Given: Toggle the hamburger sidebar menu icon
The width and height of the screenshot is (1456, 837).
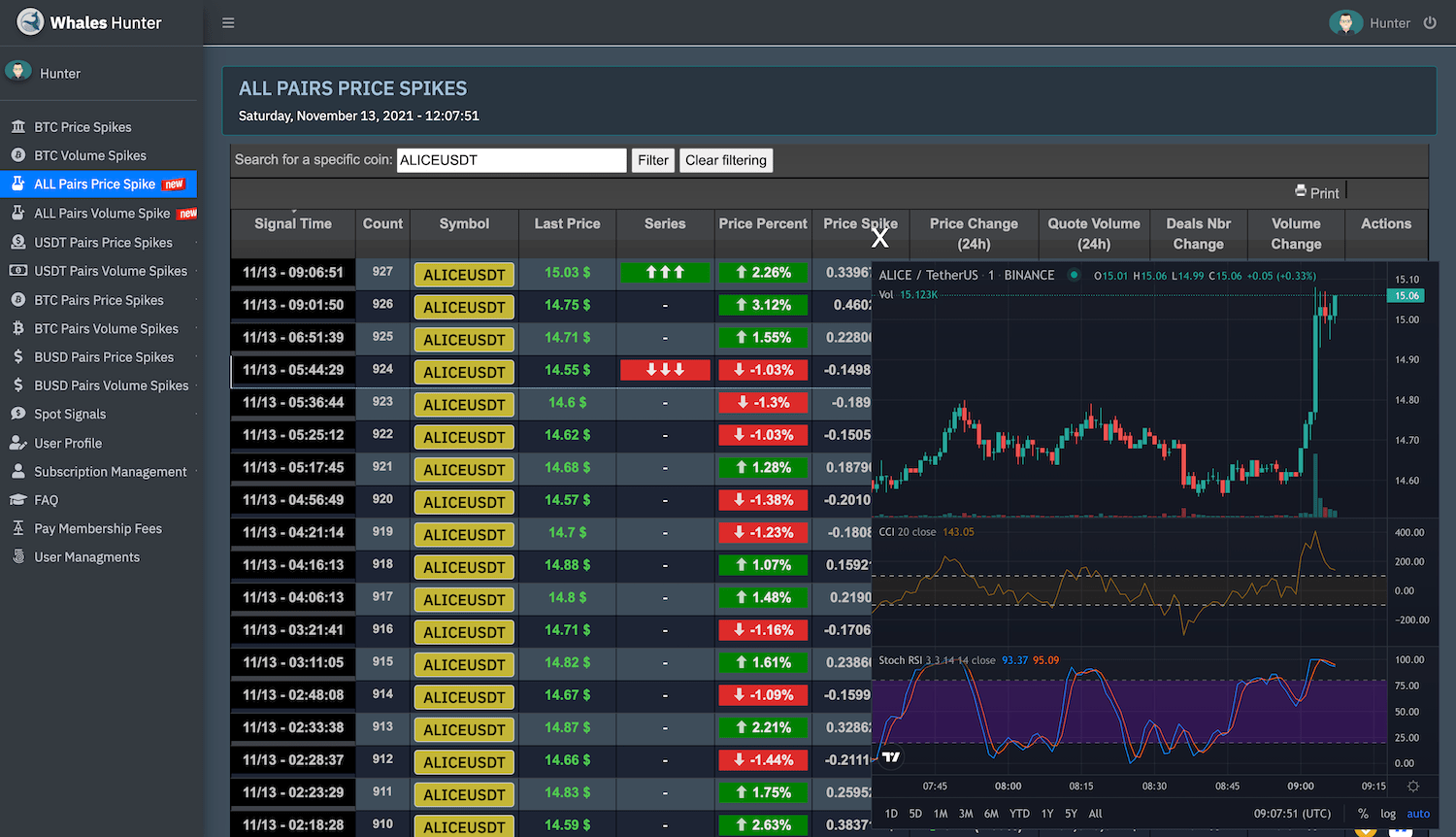Looking at the screenshot, I should (228, 23).
